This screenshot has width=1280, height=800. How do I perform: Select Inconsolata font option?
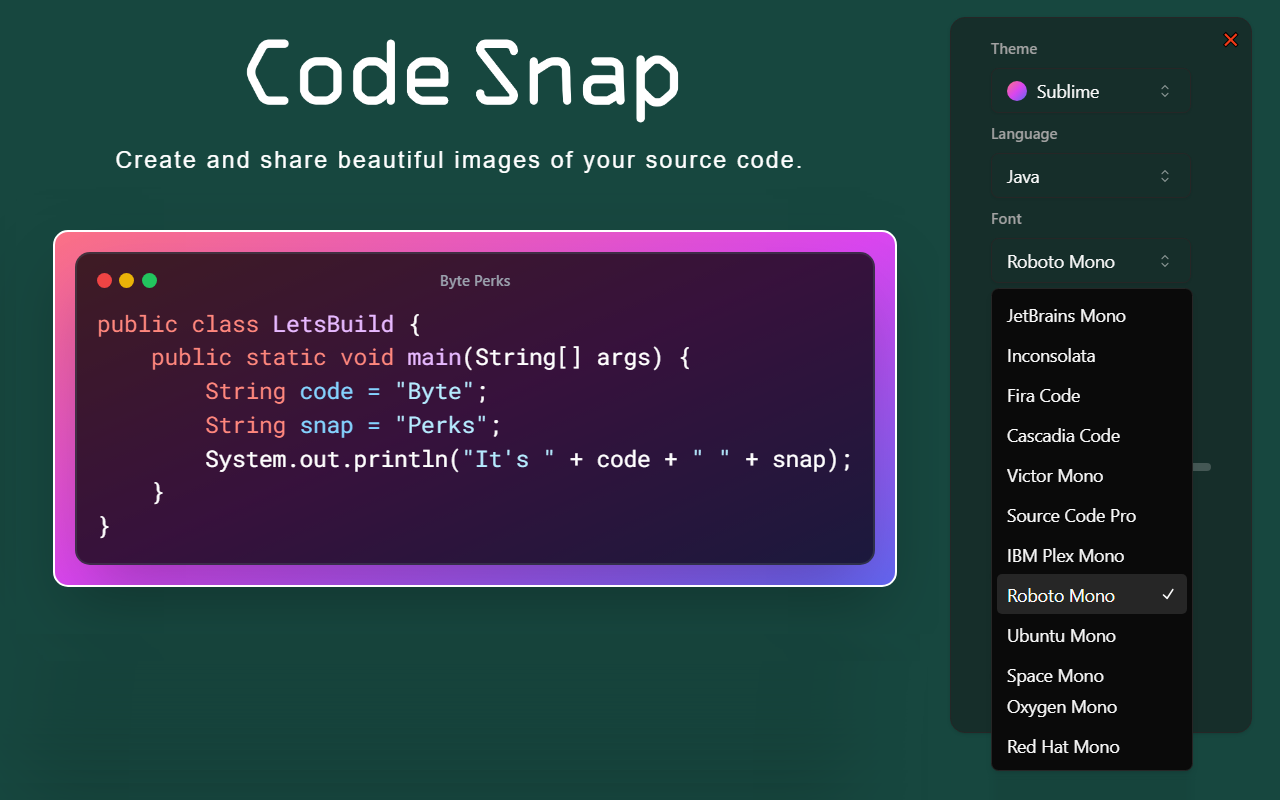(1092, 355)
